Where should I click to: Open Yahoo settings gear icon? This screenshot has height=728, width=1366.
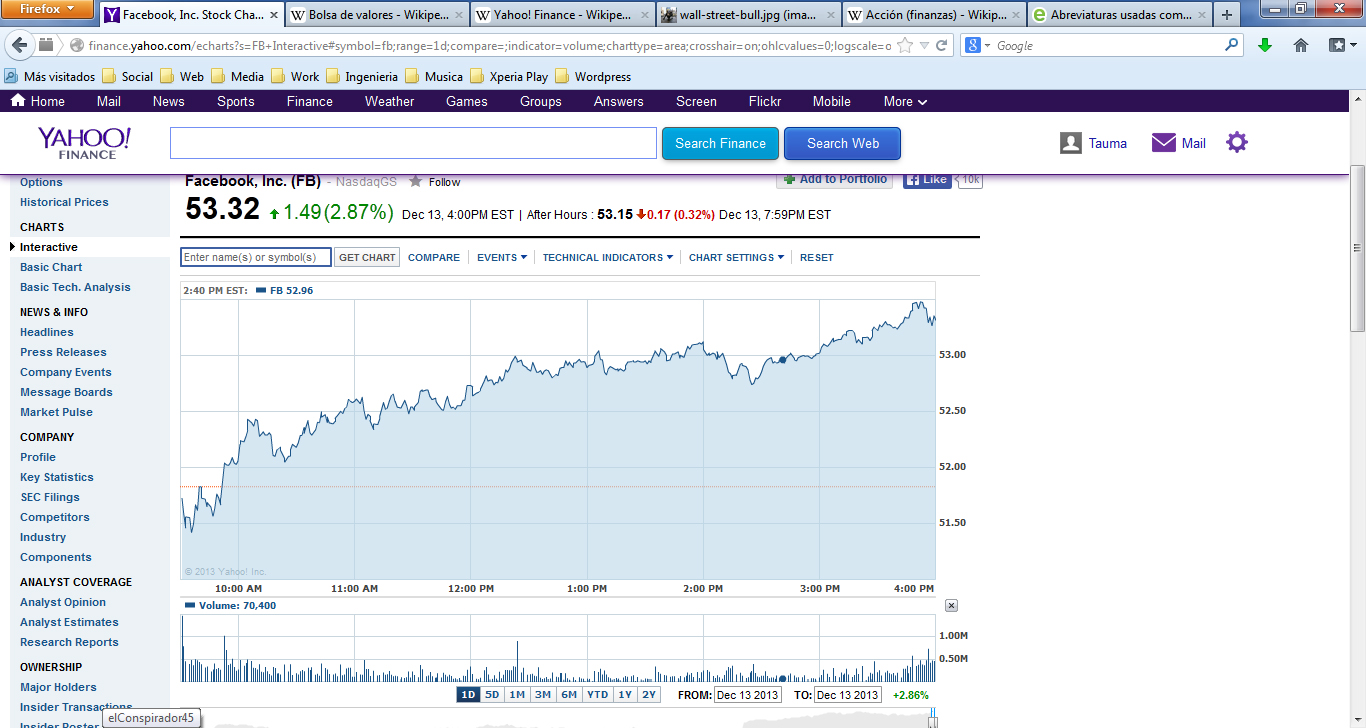[1237, 143]
